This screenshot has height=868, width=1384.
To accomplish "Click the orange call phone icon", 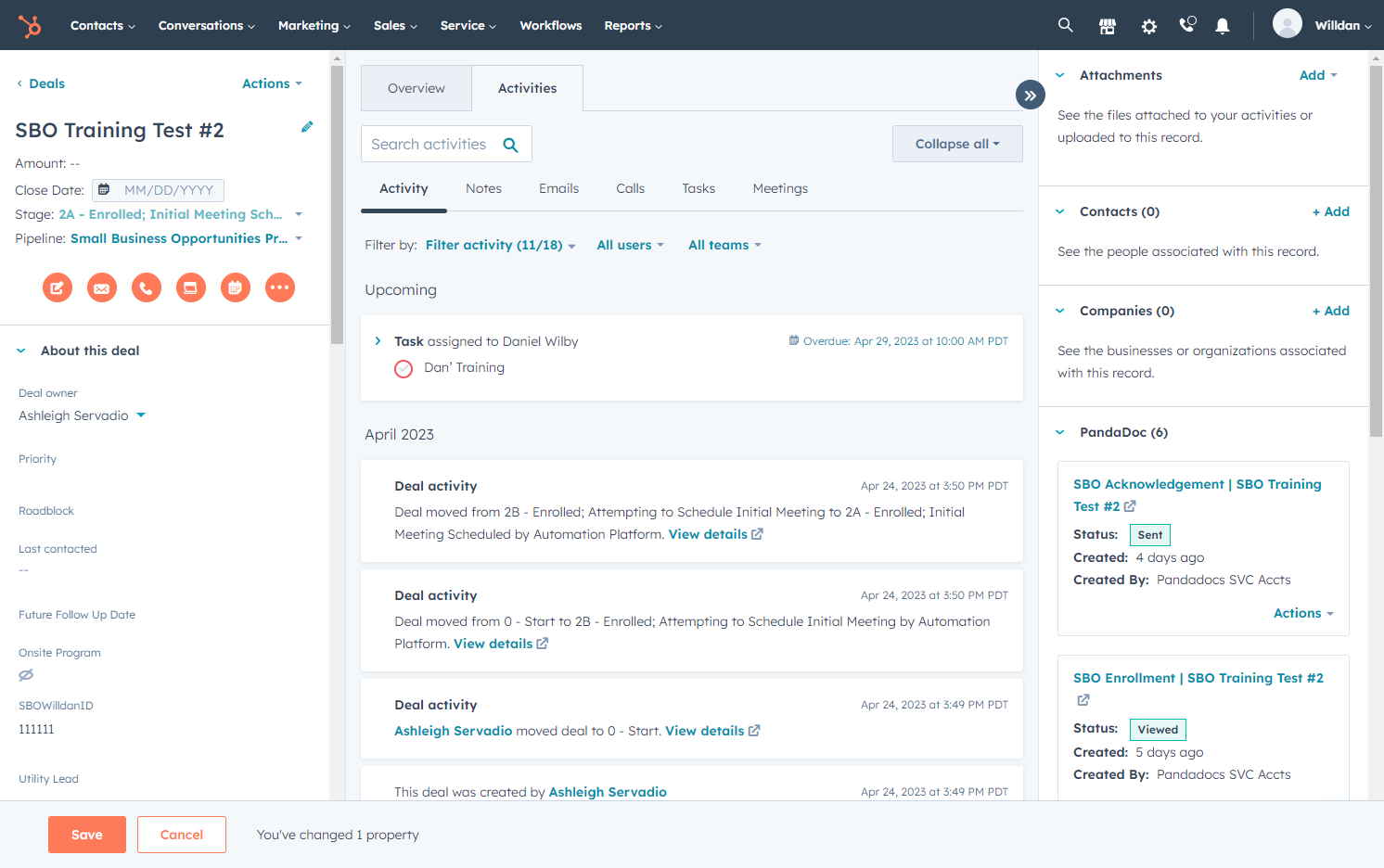I will click(x=147, y=287).
